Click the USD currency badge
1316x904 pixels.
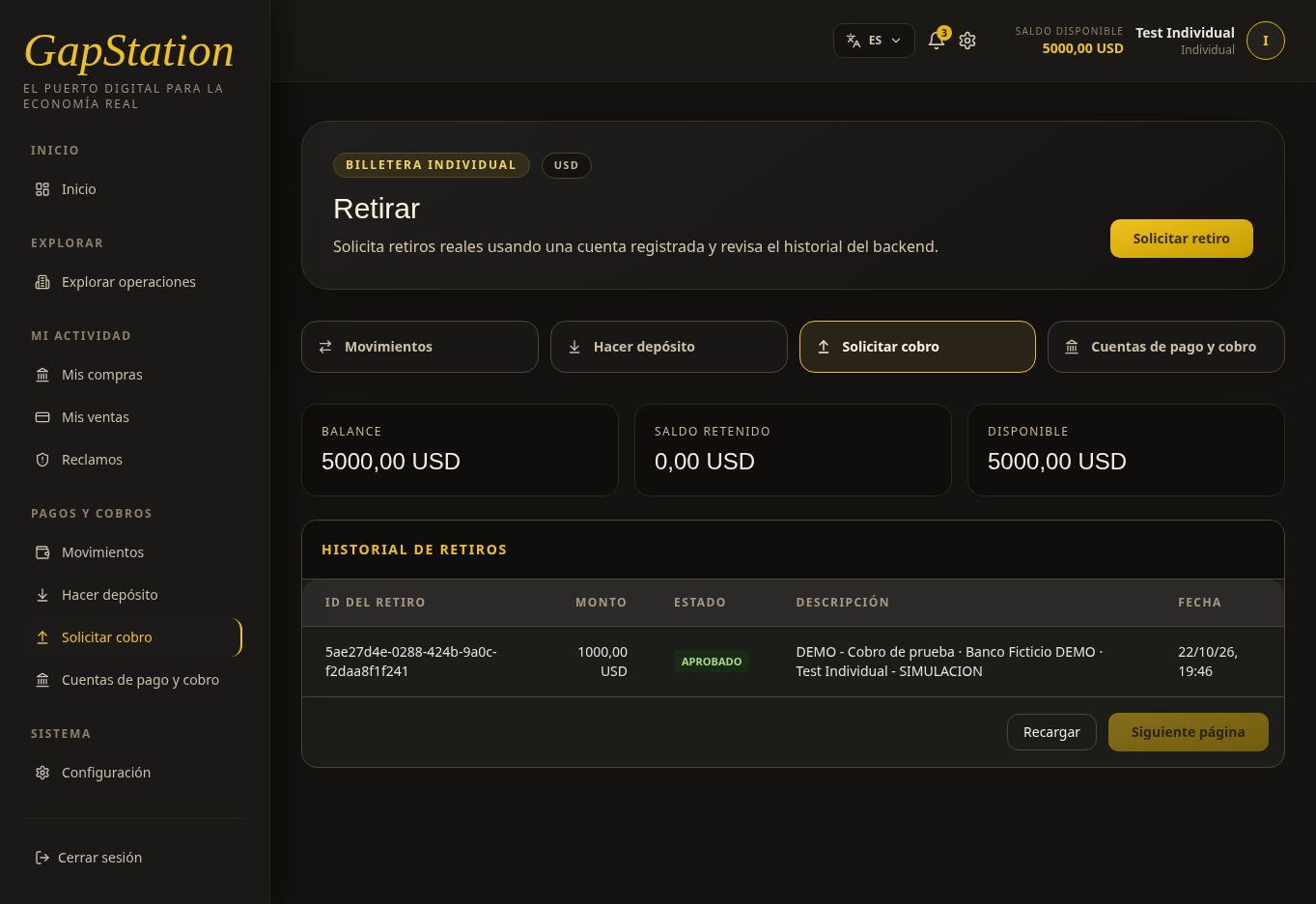(x=566, y=165)
